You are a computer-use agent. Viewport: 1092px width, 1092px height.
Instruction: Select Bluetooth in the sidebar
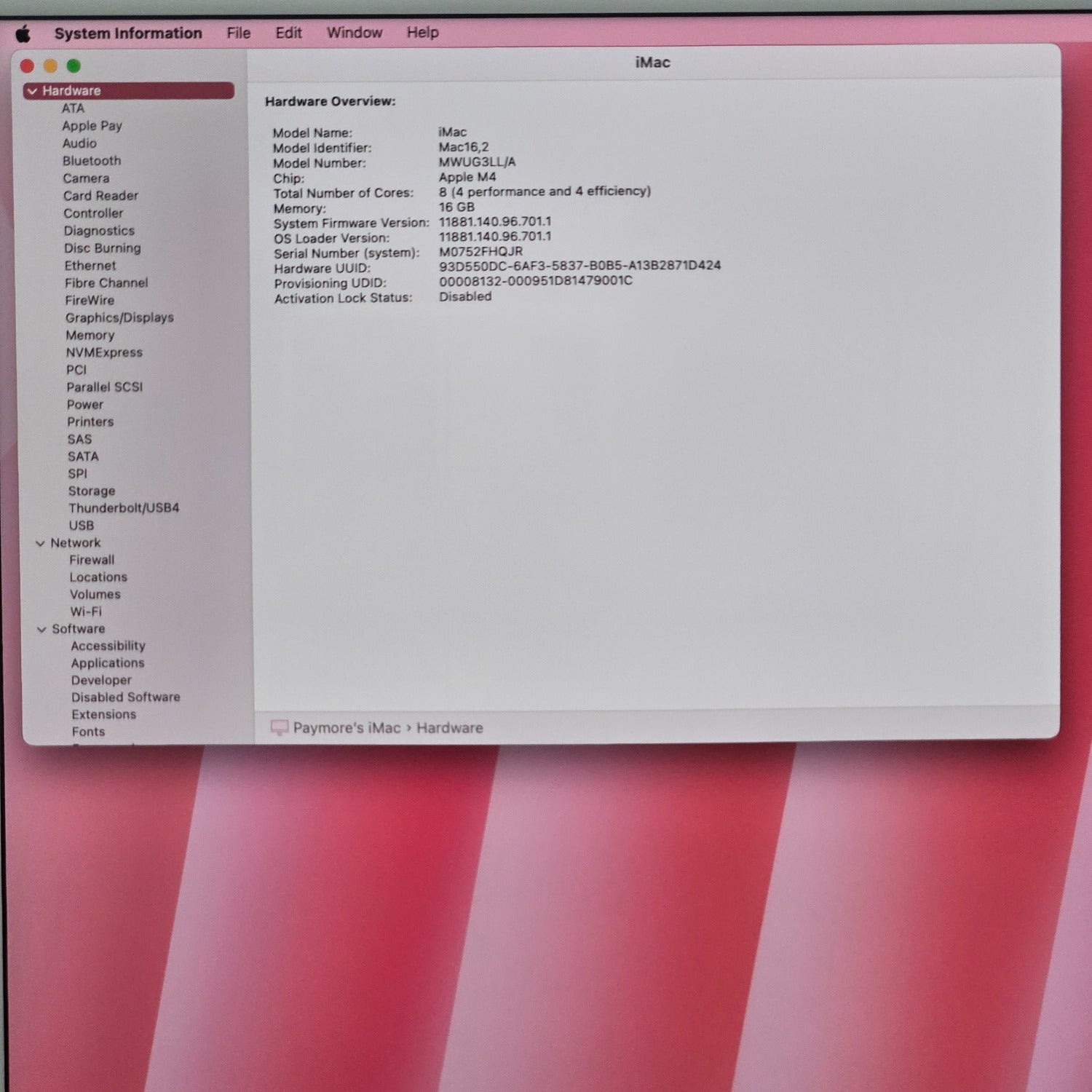coord(92,161)
